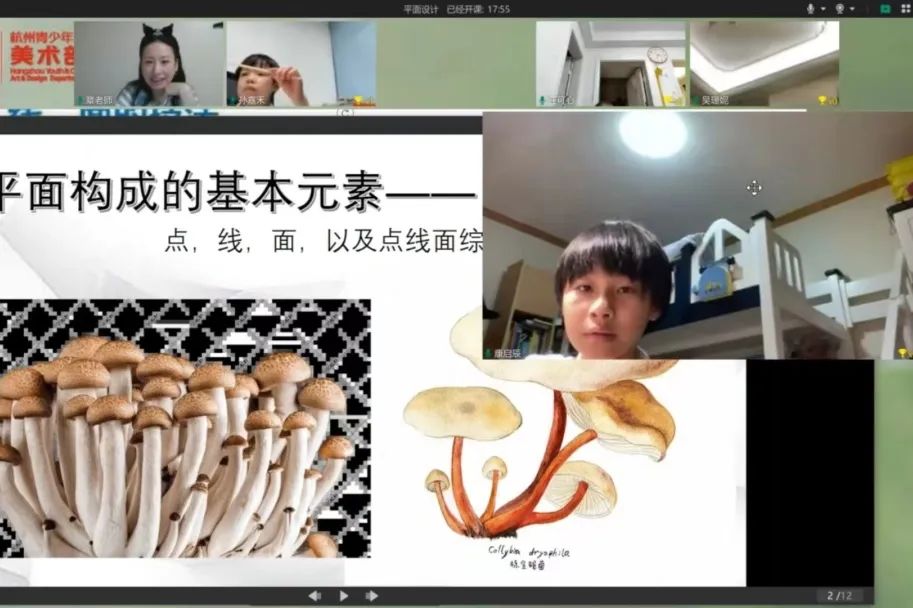The image size is (913, 608).
Task: Click the 2/12 page indicator
Action: coord(837,595)
